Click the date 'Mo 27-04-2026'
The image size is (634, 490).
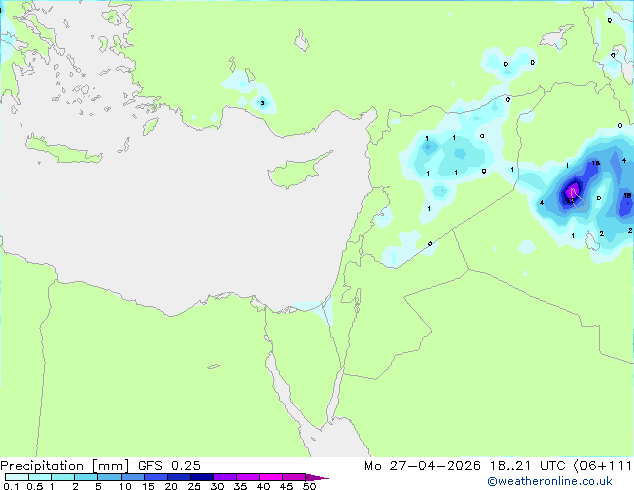click(x=423, y=466)
